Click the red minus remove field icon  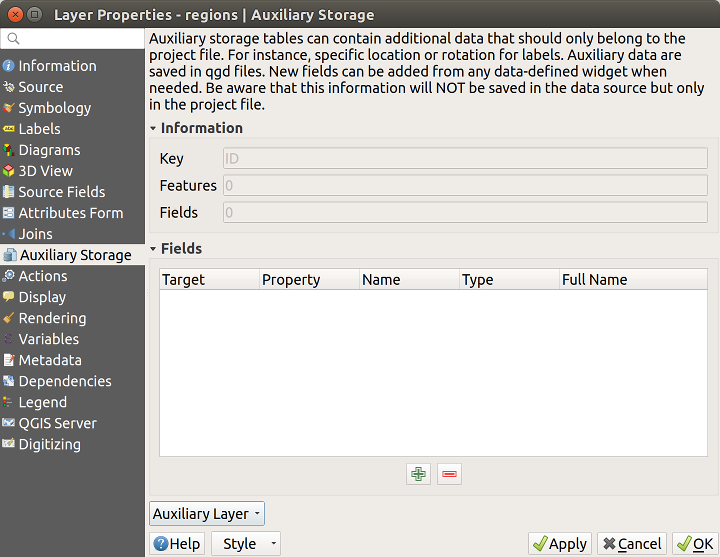[449, 474]
